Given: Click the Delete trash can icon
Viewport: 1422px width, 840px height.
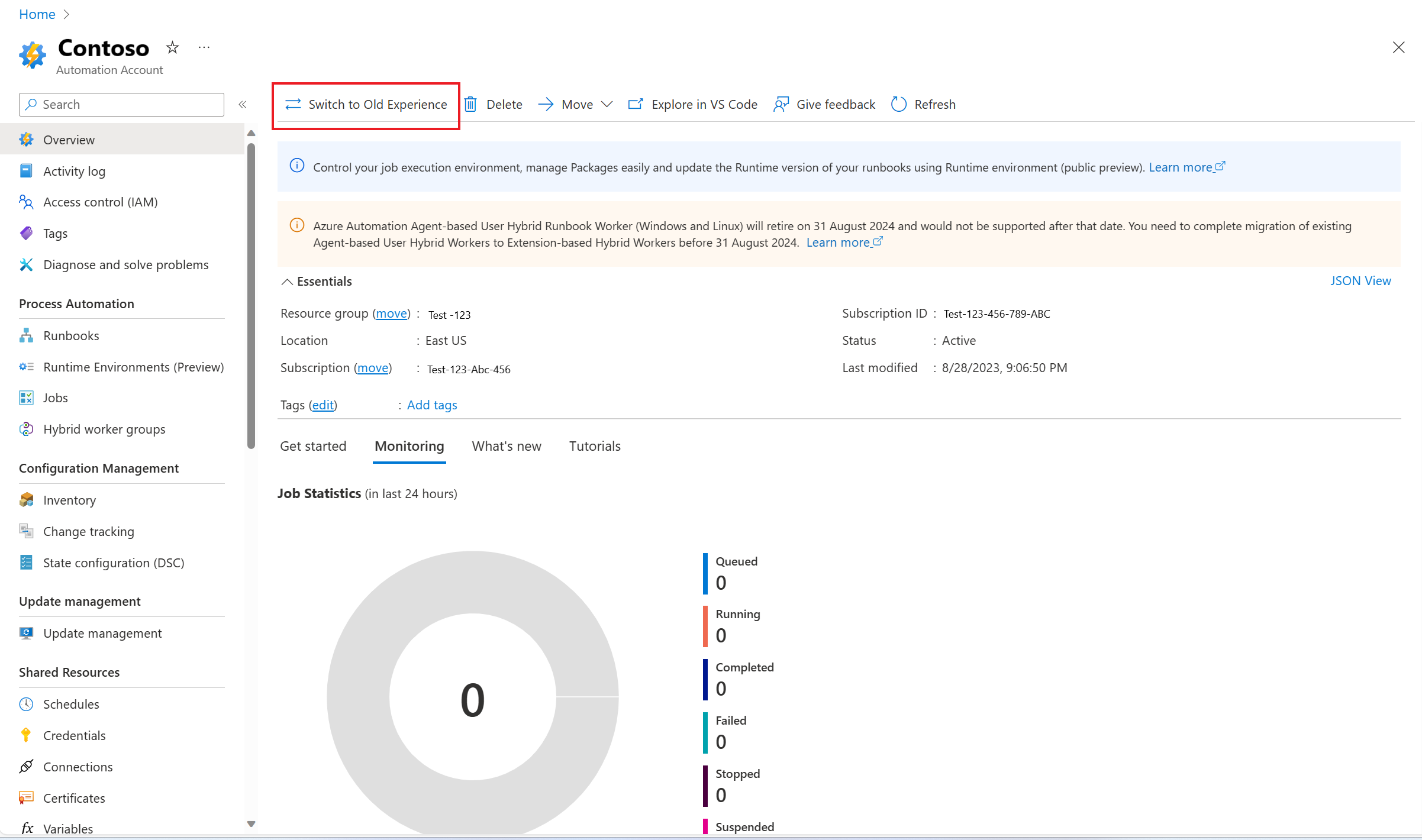Looking at the screenshot, I should tap(470, 105).
